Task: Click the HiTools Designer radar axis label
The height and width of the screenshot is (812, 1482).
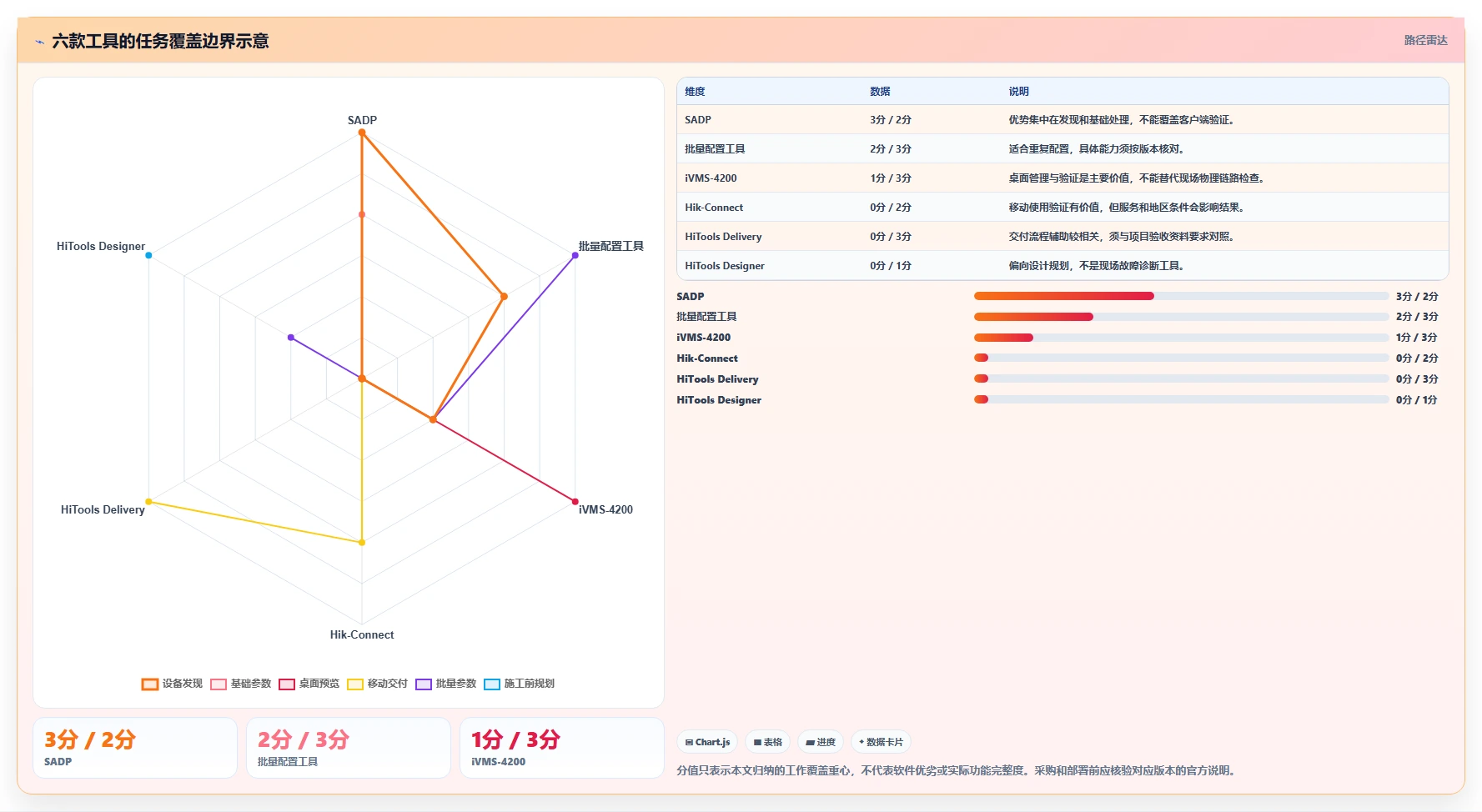Action: pos(101,246)
